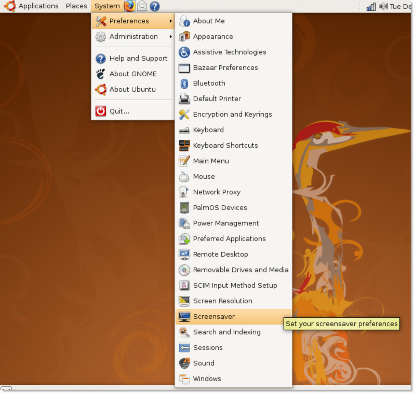Viewport: 415px width, 394px height.
Task: Open About Me preferences
Action: [x=233, y=21]
